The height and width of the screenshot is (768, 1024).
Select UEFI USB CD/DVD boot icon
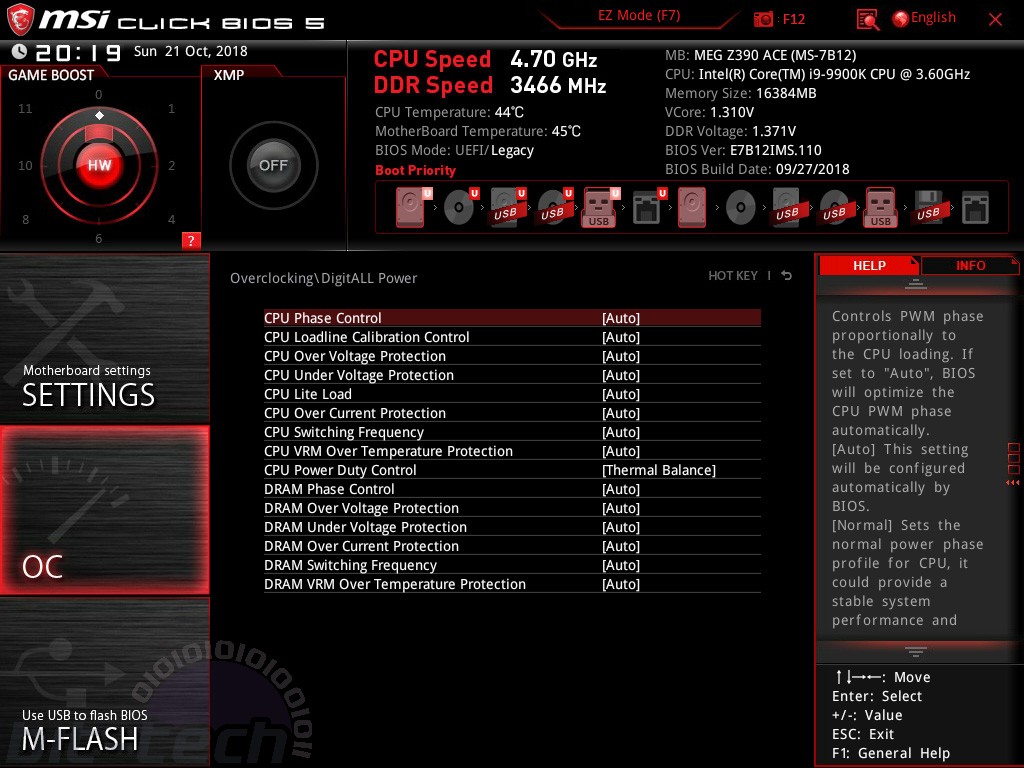coord(554,208)
